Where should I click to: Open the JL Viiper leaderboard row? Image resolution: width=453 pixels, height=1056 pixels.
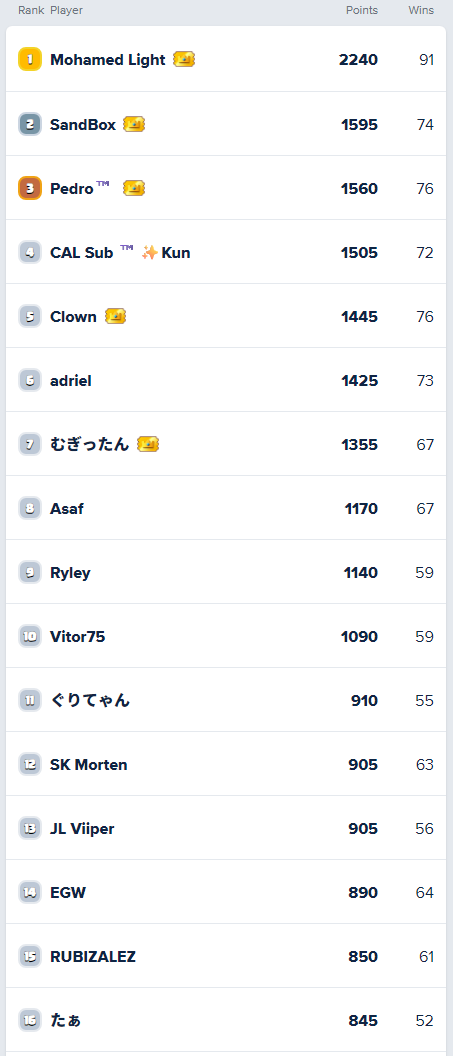coord(226,828)
